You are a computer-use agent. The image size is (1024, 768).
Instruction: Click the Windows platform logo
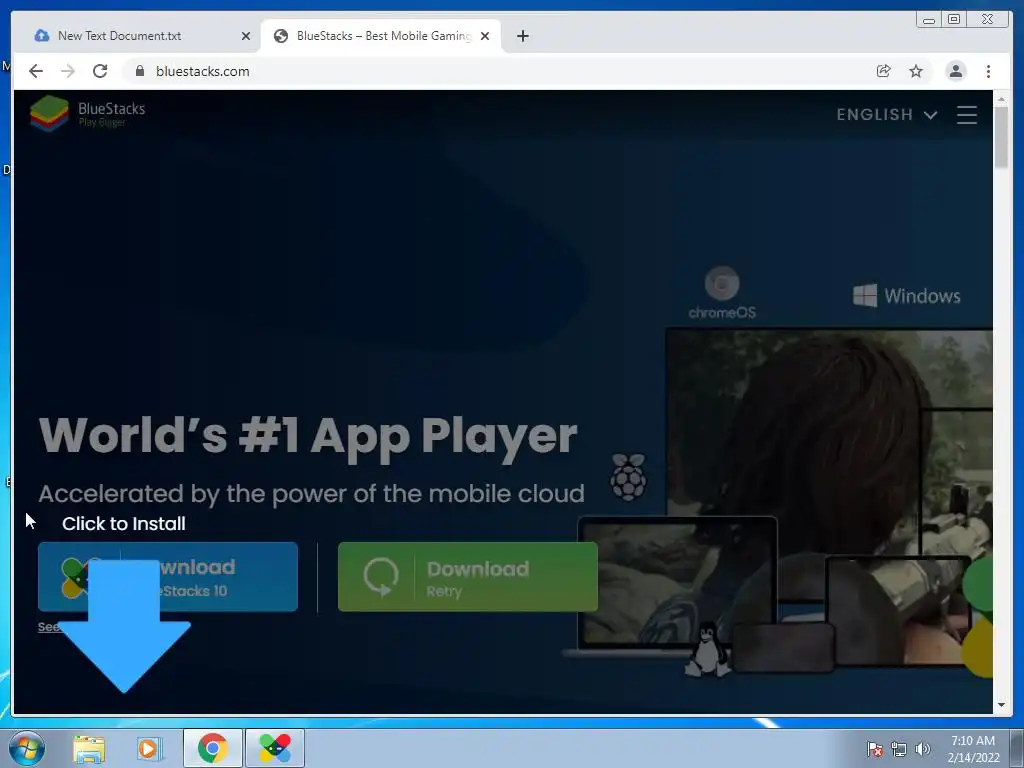(906, 296)
